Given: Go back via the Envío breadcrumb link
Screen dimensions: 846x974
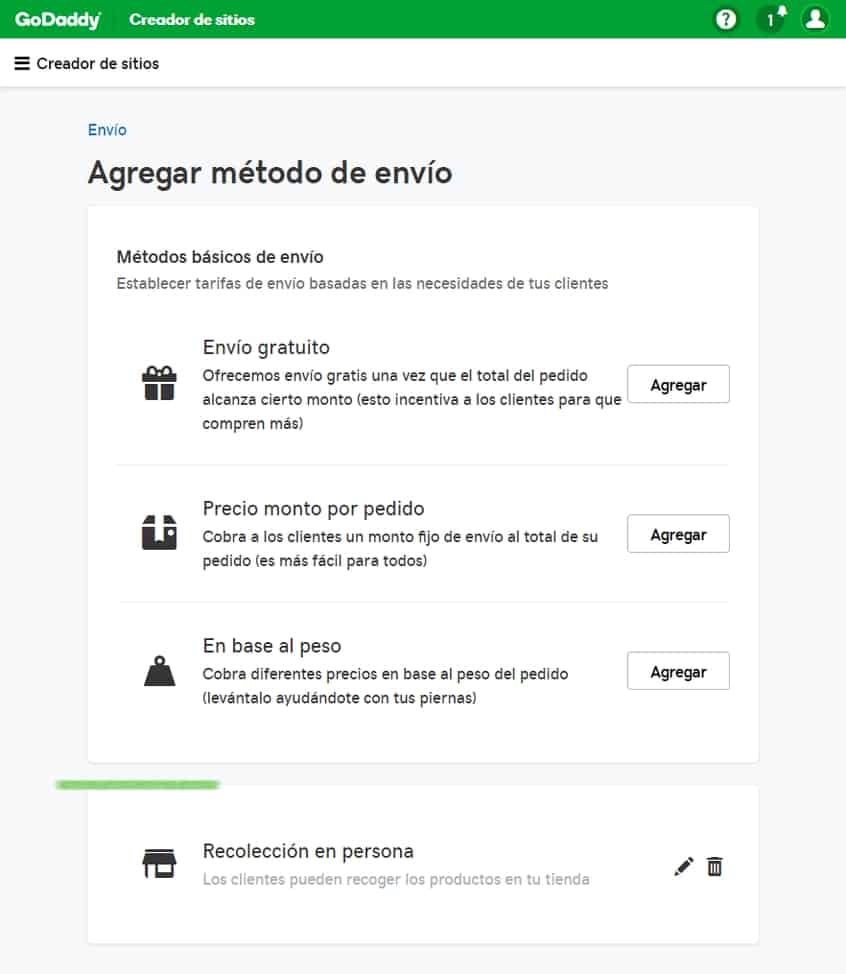Looking at the screenshot, I should click(x=107, y=130).
